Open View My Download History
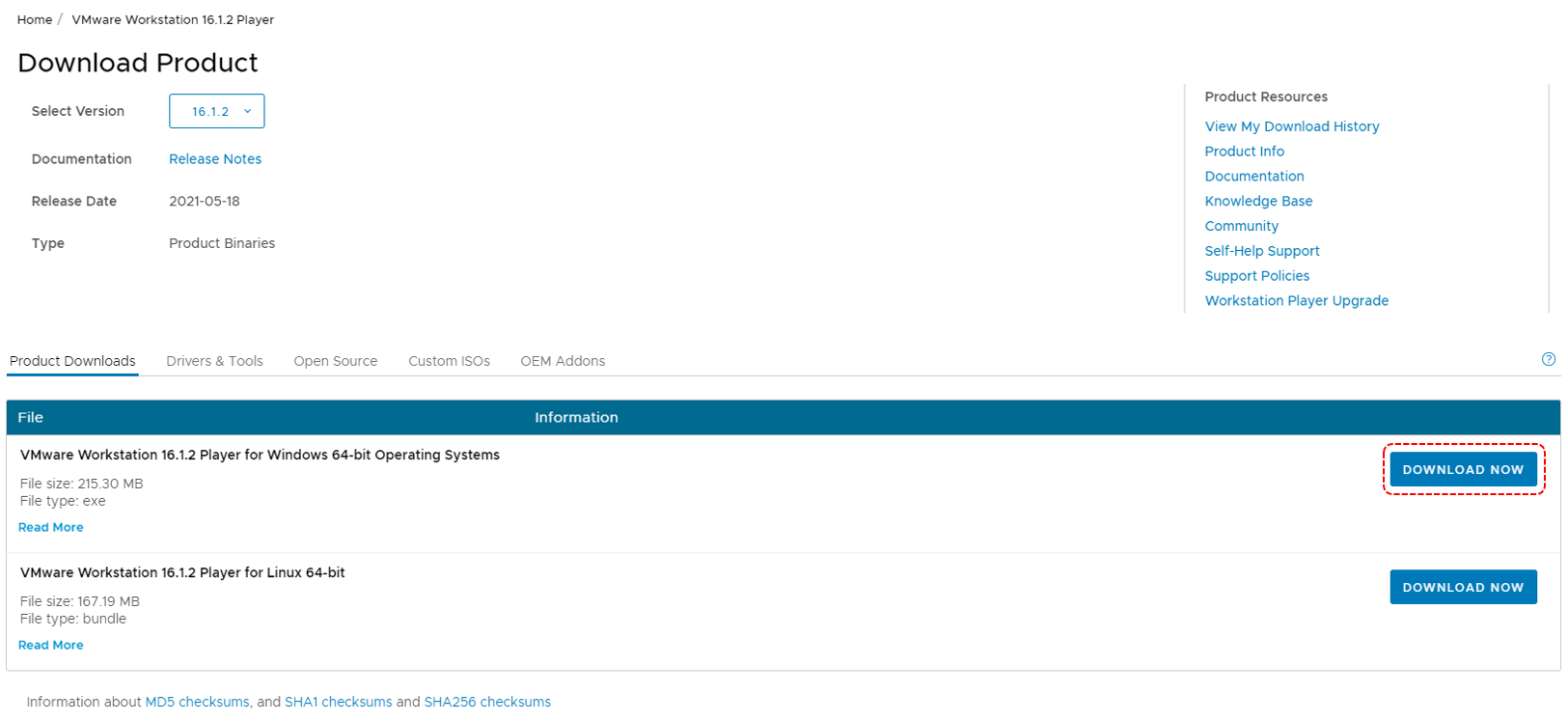The height and width of the screenshot is (721, 1568). 1292,126
